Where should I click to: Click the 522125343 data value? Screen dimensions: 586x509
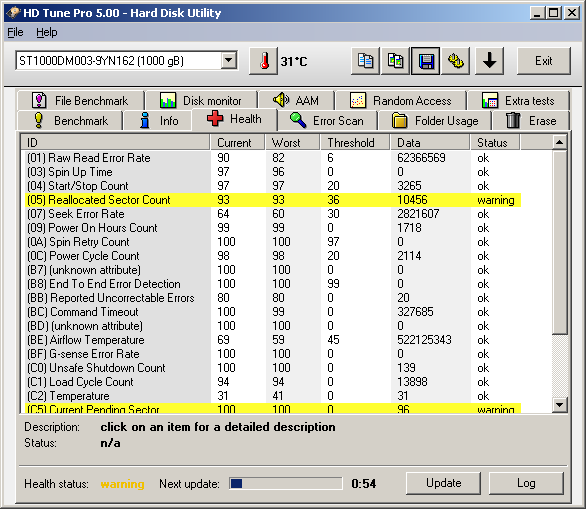tap(424, 340)
